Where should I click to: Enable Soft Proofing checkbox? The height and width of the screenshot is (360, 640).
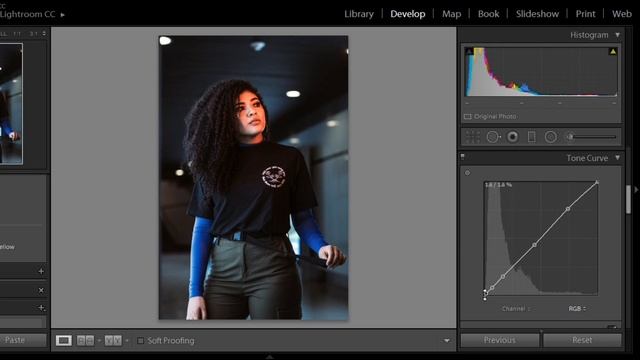[140, 340]
